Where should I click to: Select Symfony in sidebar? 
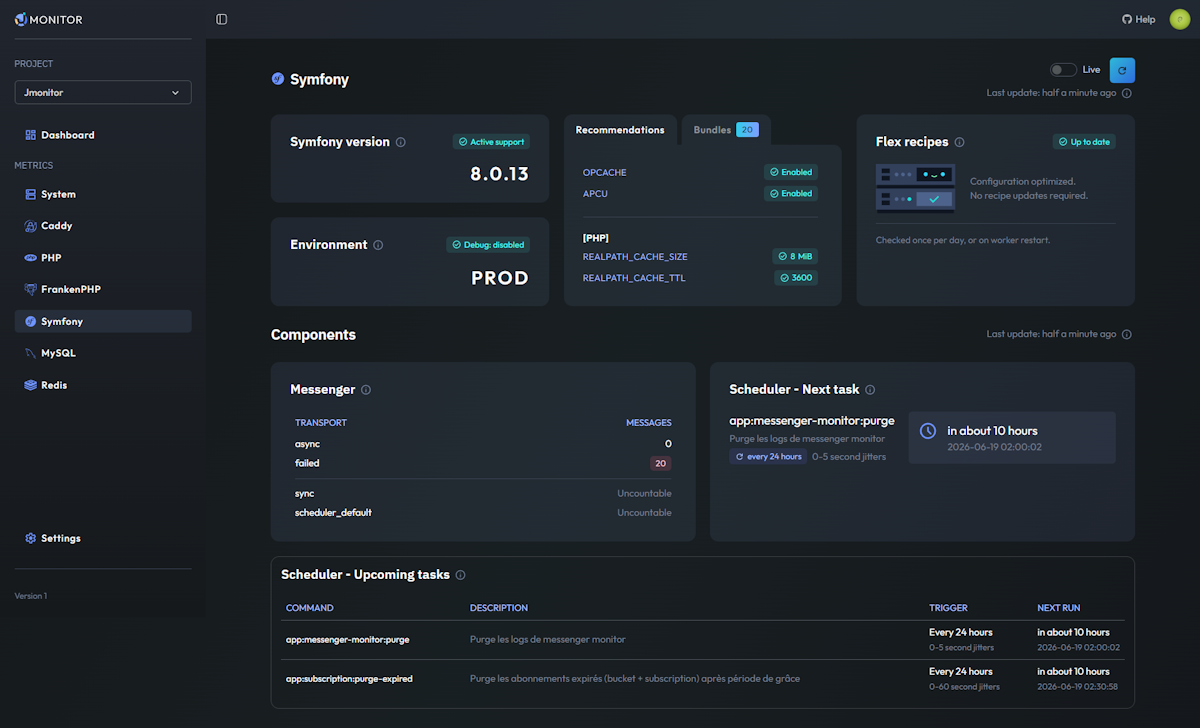103,321
